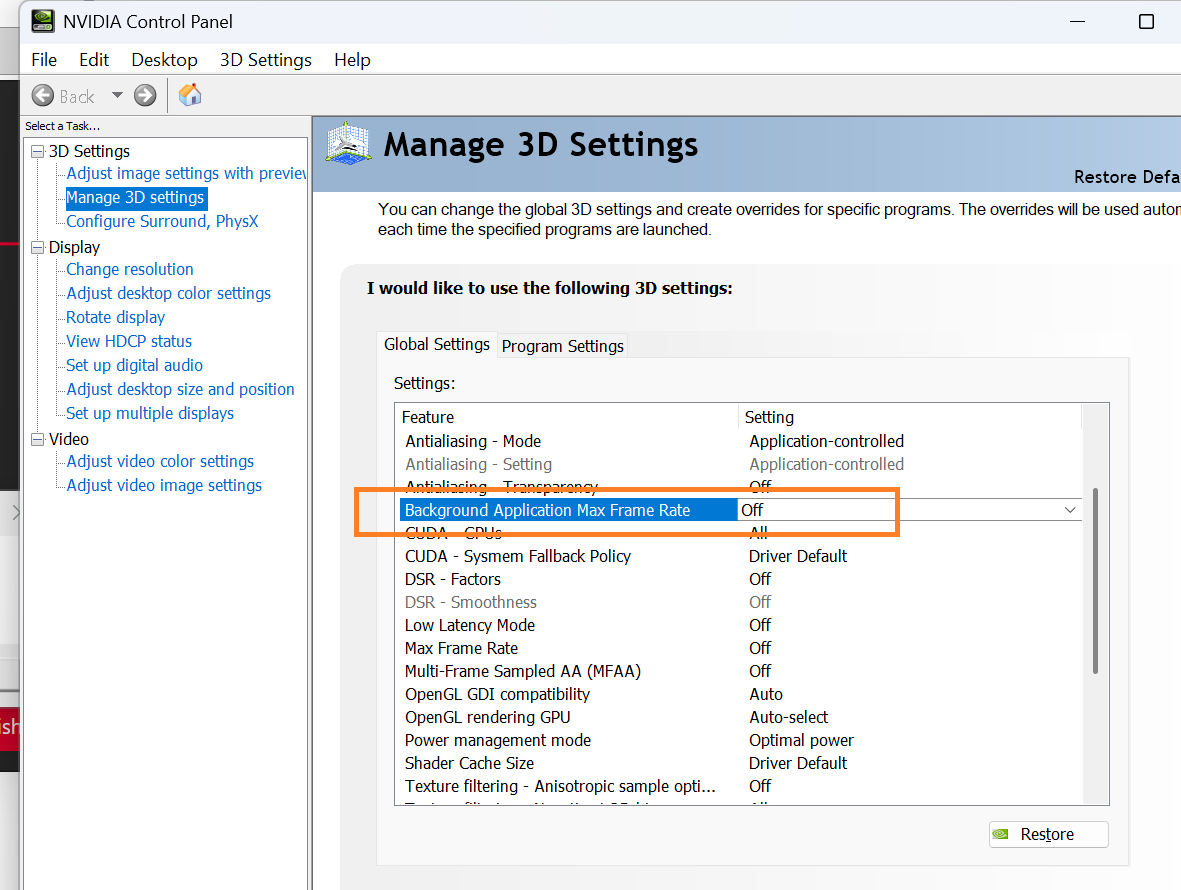The height and width of the screenshot is (890, 1181).
Task: Collapse the Video tree node
Action: [x=38, y=439]
